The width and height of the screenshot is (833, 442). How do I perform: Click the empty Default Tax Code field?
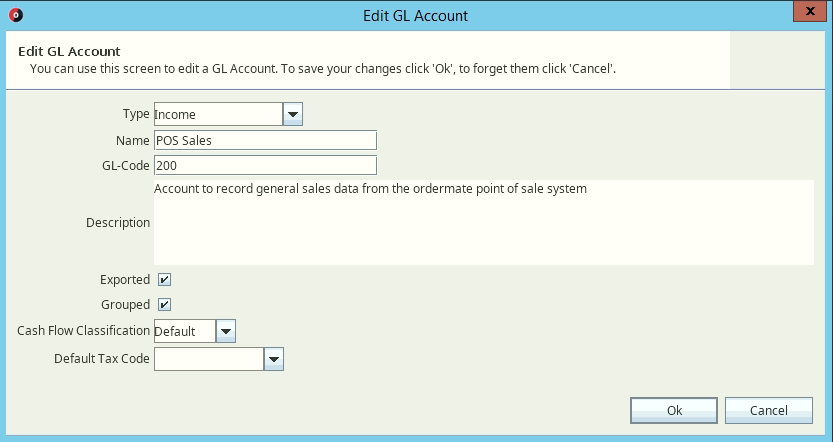[x=209, y=359]
